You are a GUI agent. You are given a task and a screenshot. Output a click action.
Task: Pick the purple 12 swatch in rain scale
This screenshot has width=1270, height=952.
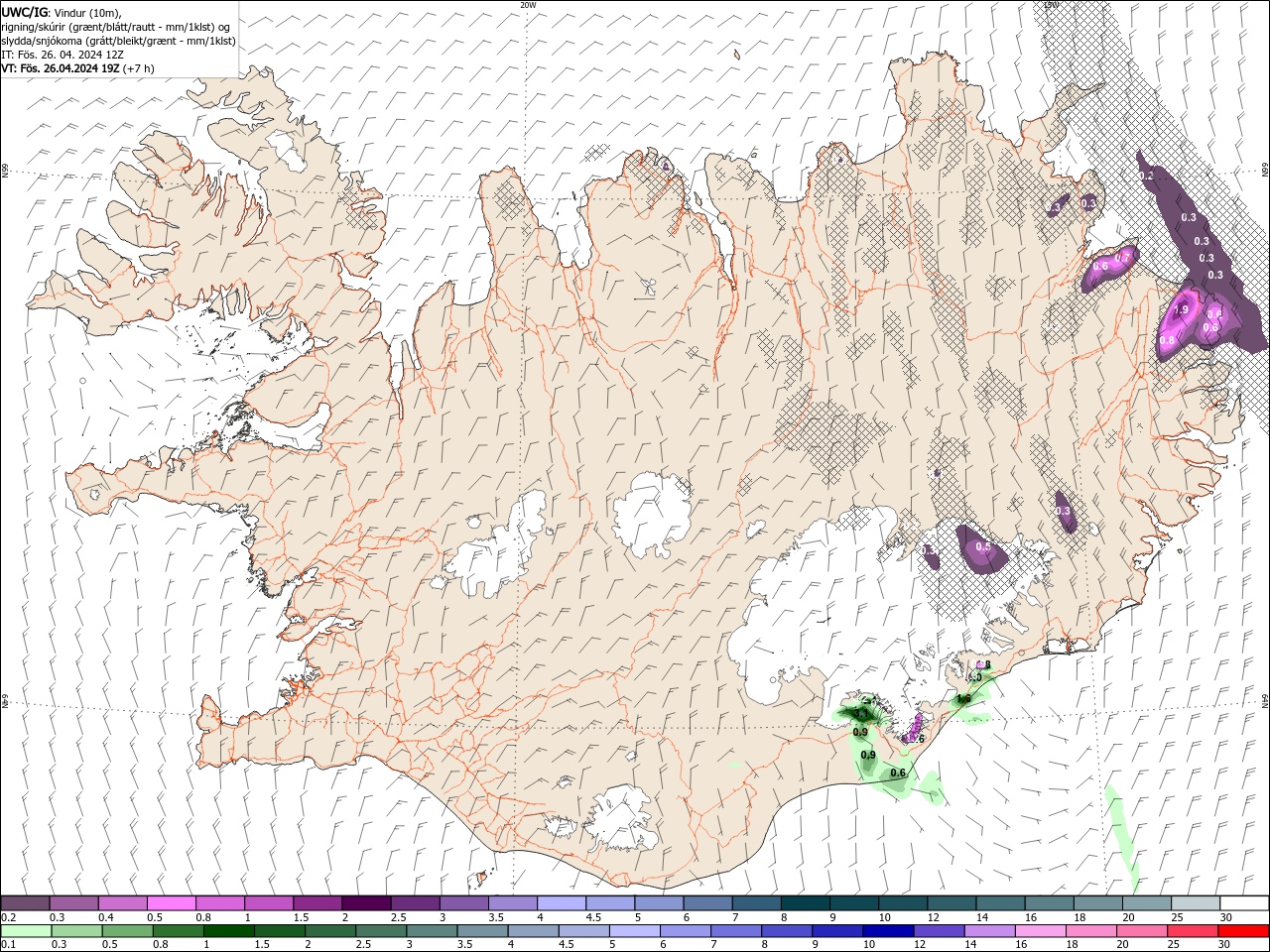click(940, 931)
